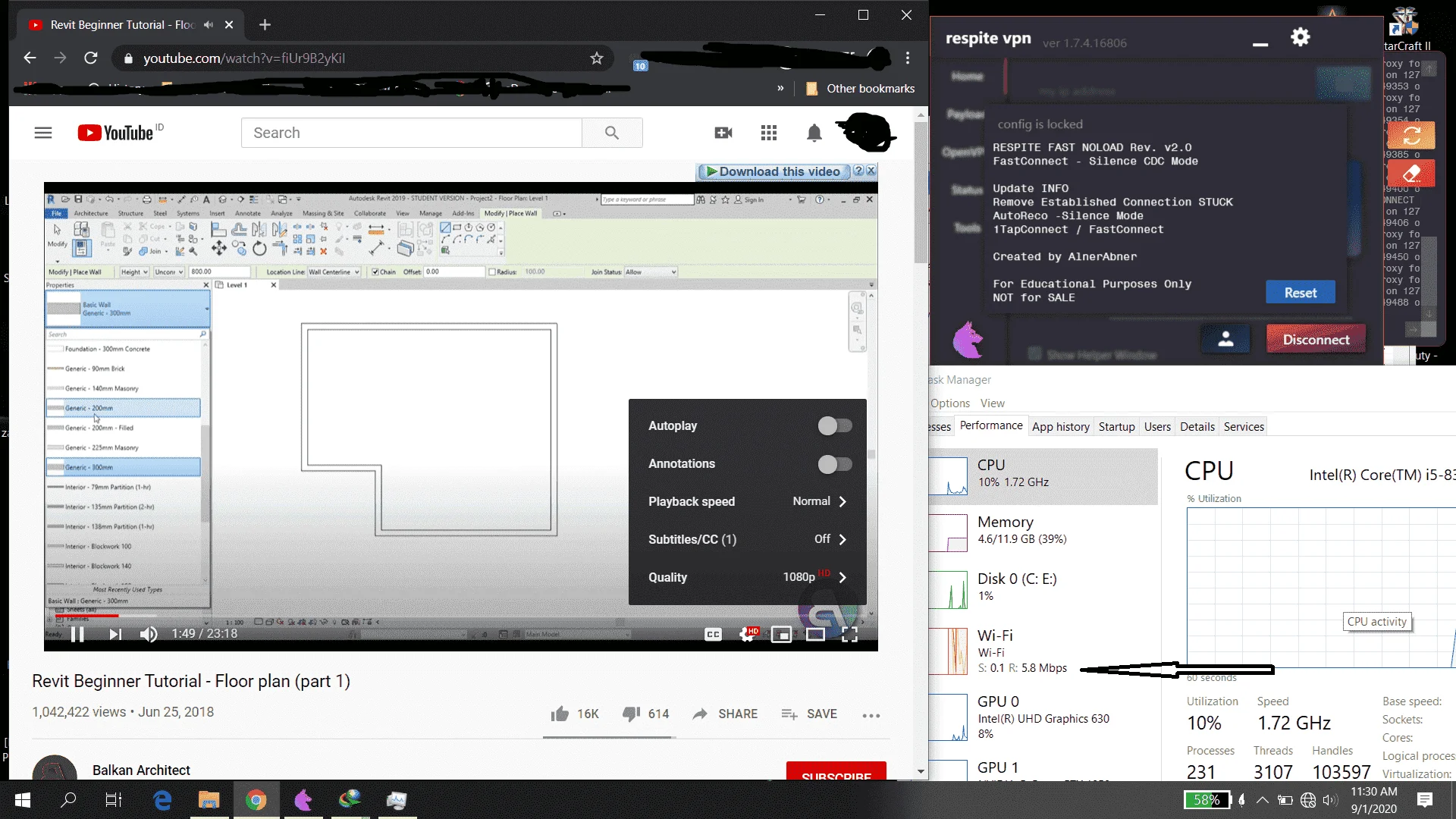The height and width of the screenshot is (819, 1456).
Task: Toggle closed captions CC button
Action: pos(713,635)
